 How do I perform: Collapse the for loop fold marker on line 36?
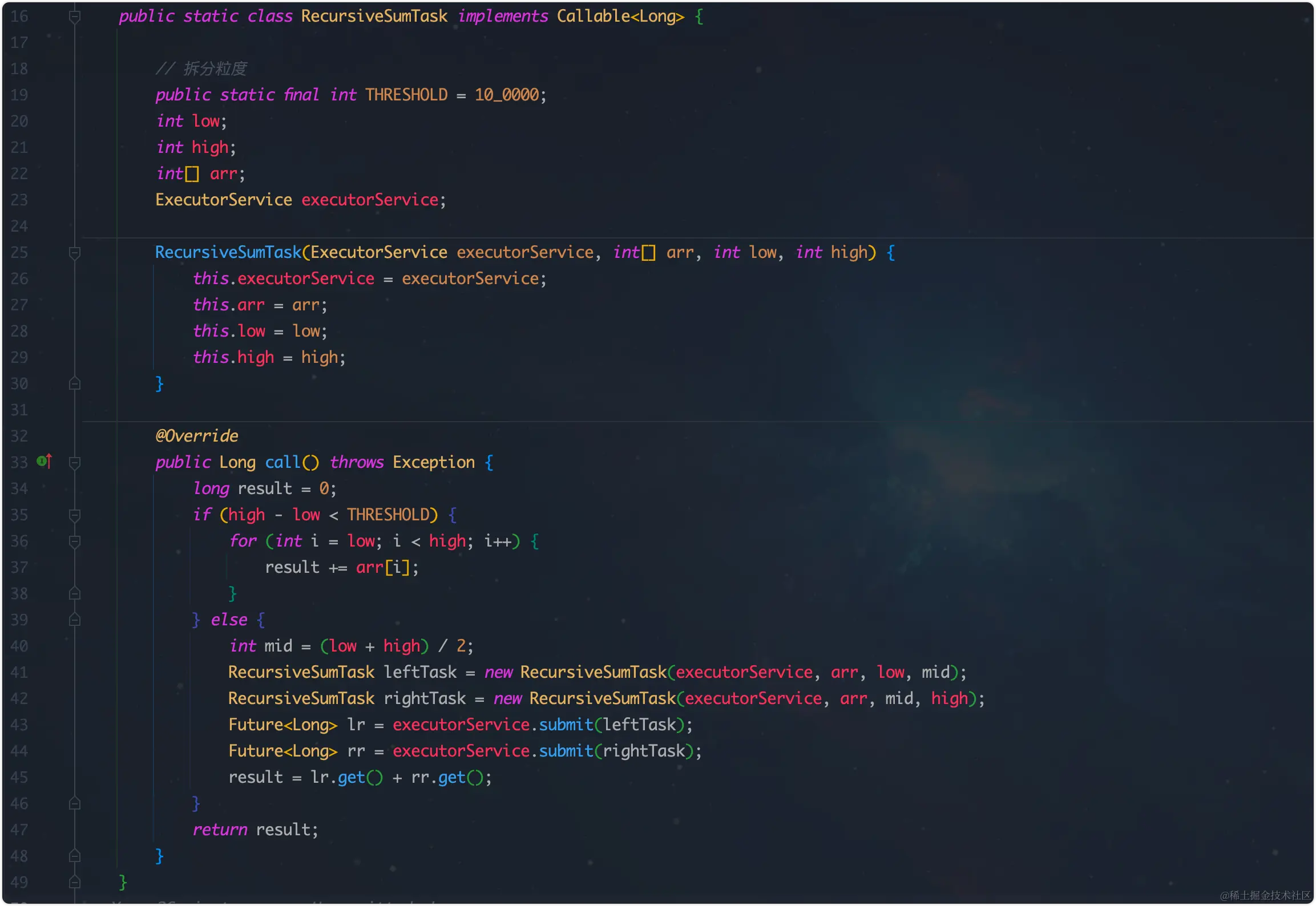[74, 541]
